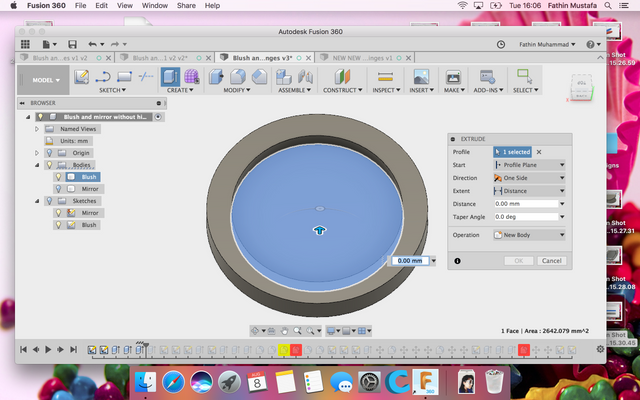
Task: Click the timeline play button
Action: pyautogui.click(x=48, y=349)
